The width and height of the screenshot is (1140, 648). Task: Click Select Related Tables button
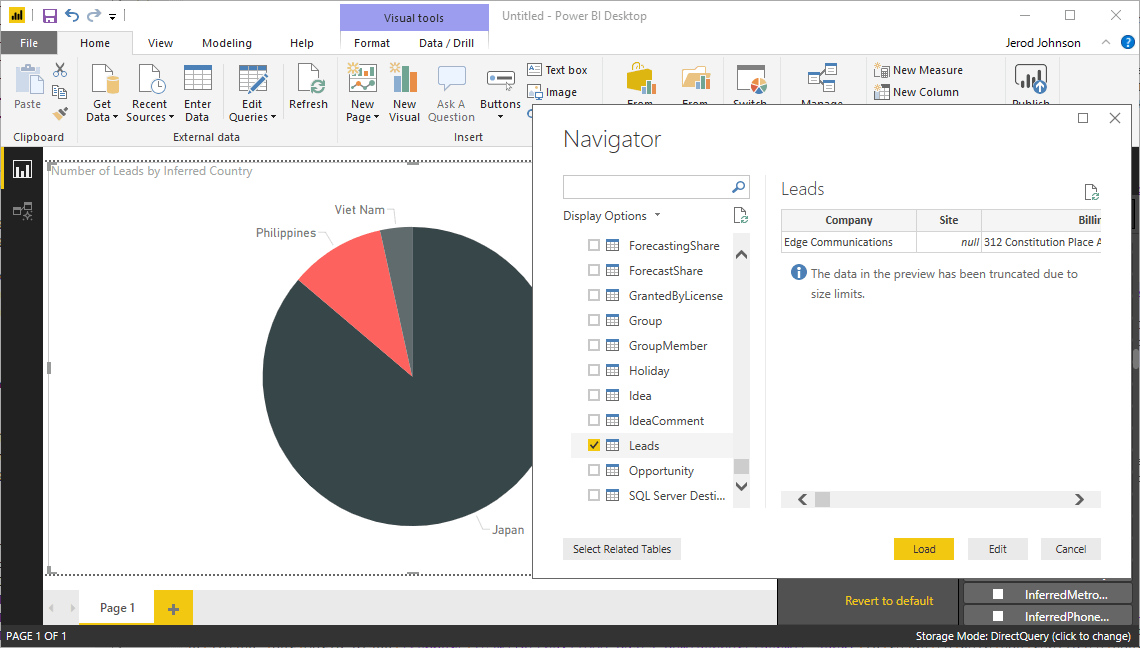(622, 549)
